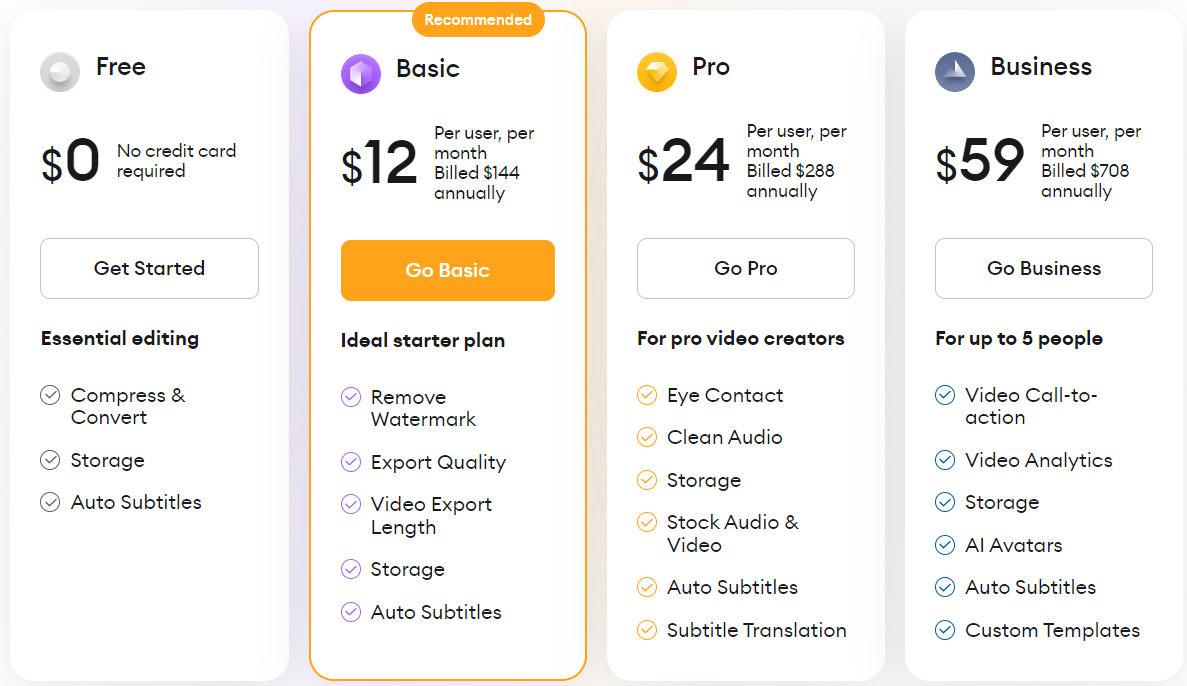
Task: Click the purple Basic plan gem icon
Action: point(360,73)
